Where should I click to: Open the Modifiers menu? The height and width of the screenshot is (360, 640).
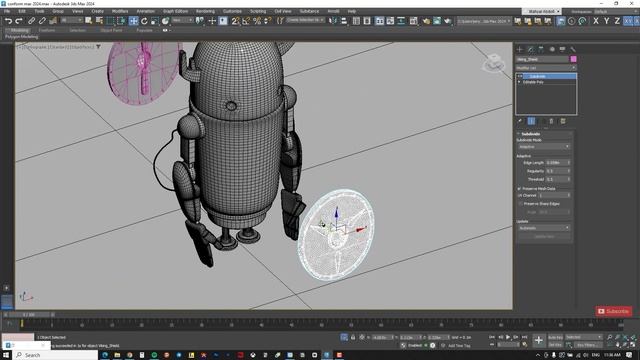pos(120,11)
